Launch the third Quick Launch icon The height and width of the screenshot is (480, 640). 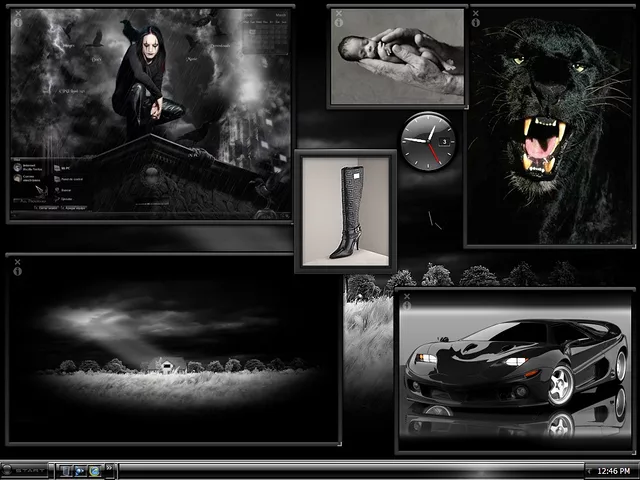tap(94, 470)
